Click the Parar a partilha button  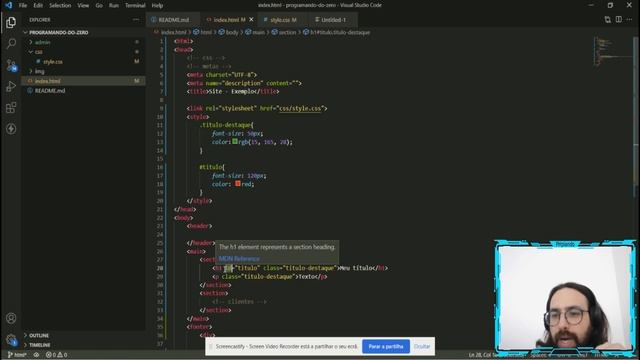(386, 347)
